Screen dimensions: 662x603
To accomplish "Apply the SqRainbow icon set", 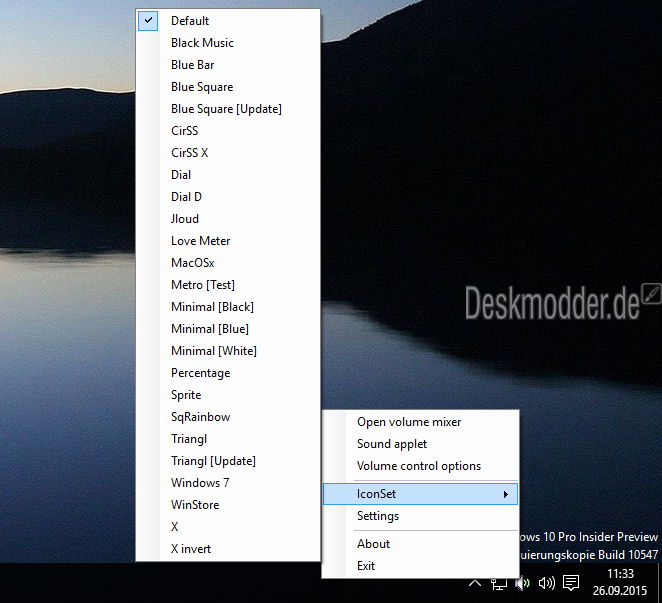I will pos(200,417).
